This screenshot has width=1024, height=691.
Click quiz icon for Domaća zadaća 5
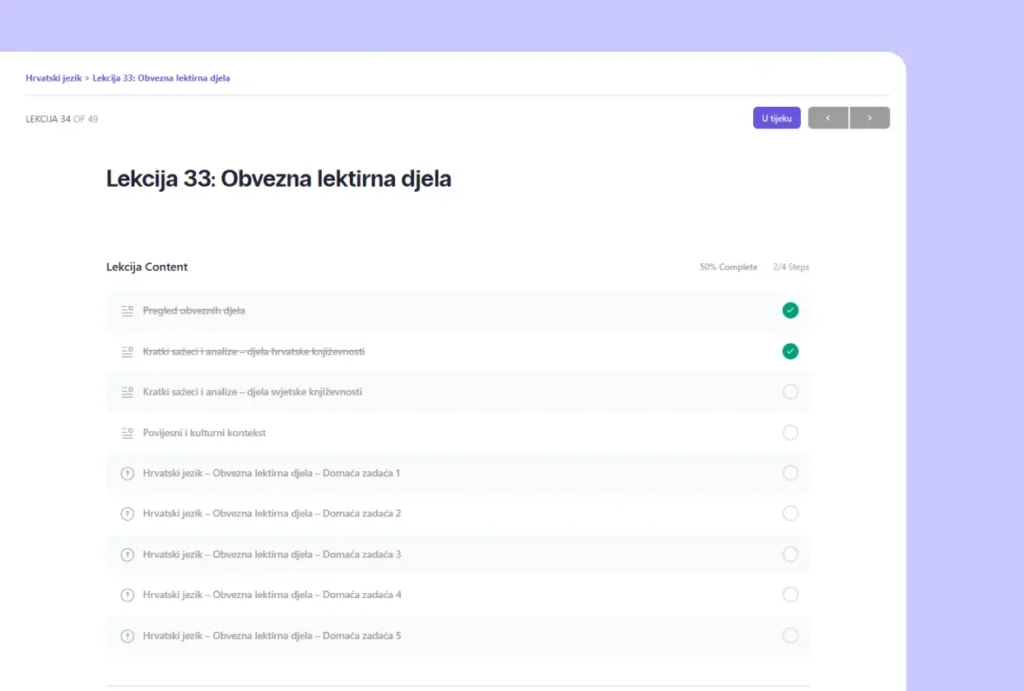[x=127, y=636]
